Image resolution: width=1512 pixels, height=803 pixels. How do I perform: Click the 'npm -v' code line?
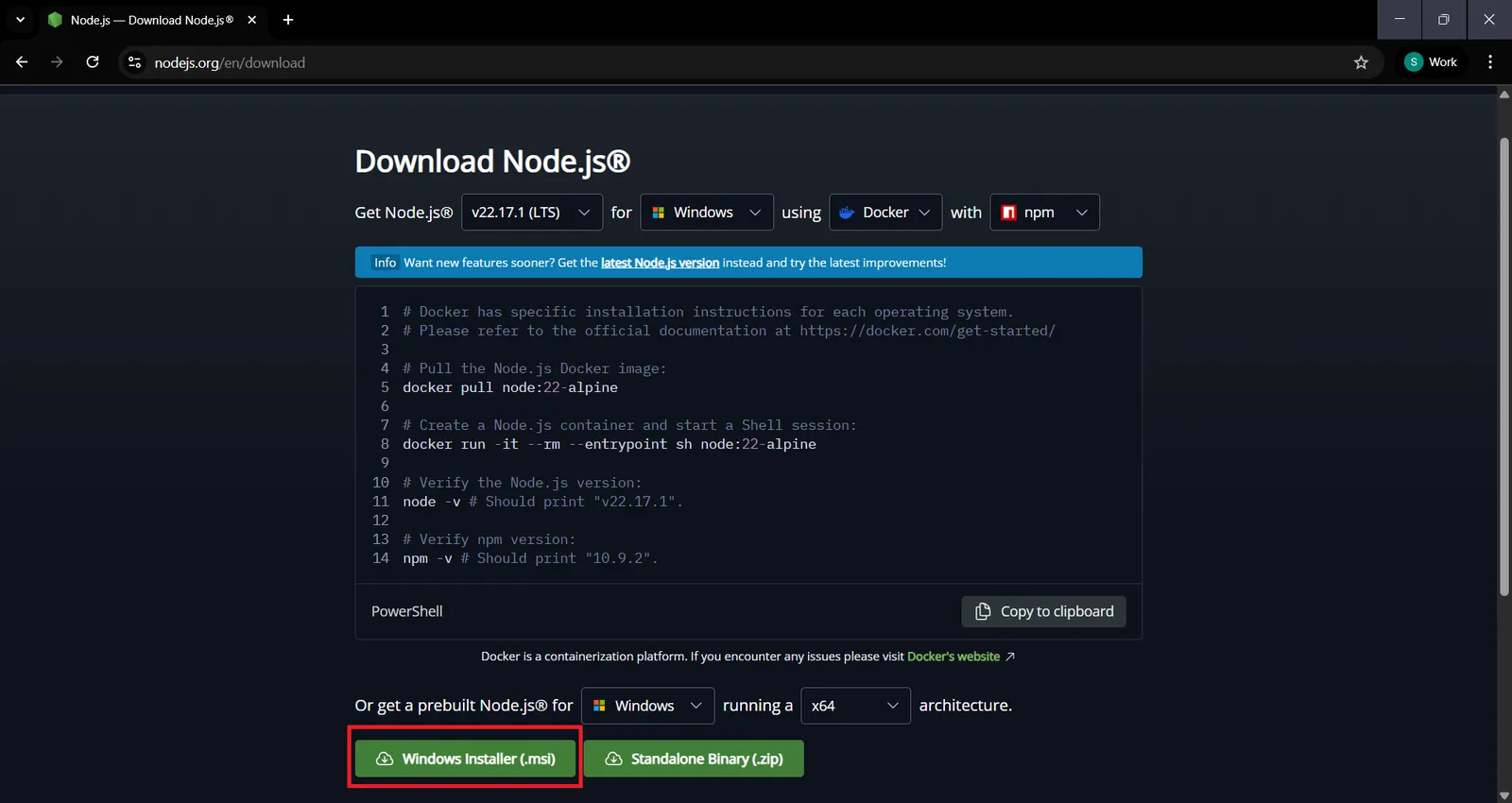(x=530, y=558)
